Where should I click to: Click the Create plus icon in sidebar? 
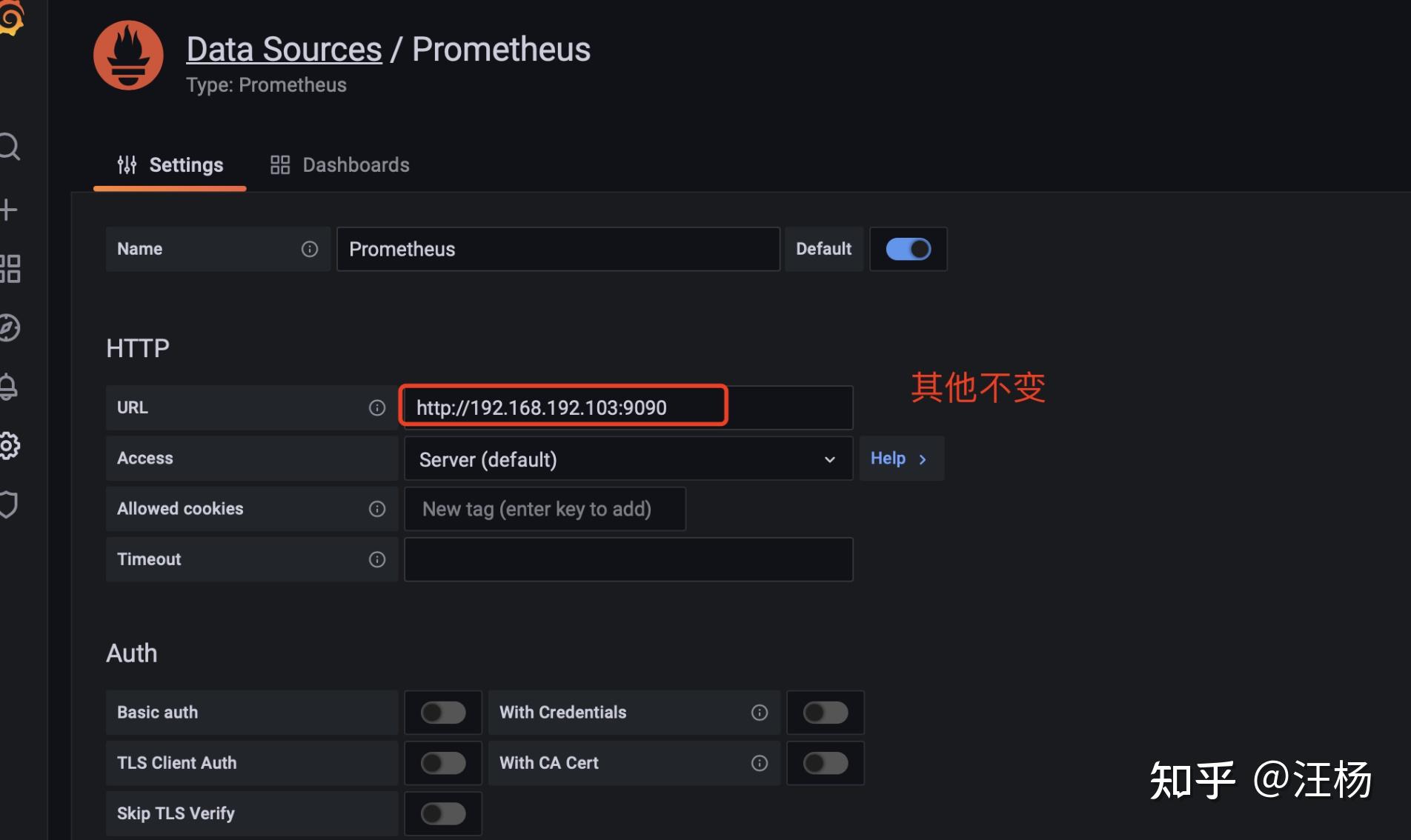point(9,210)
